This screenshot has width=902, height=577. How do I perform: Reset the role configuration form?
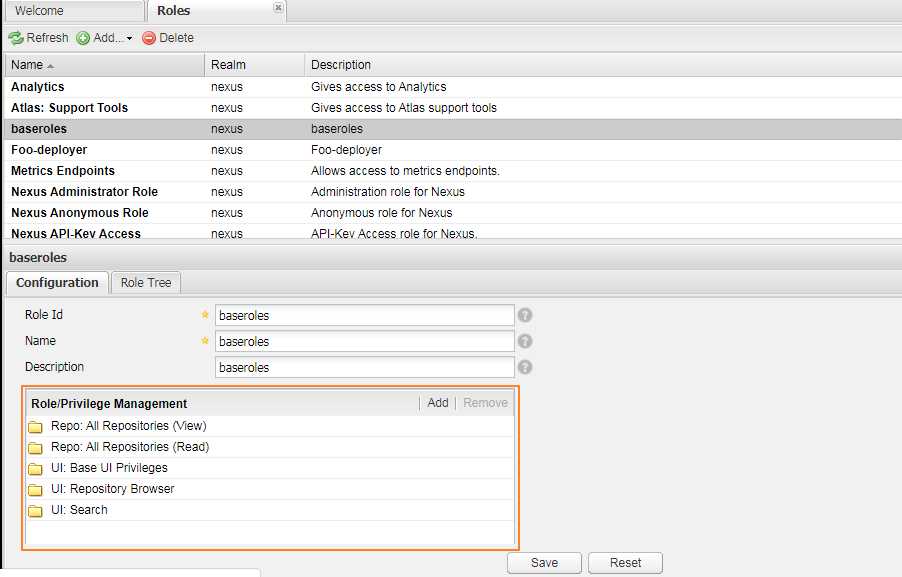[625, 563]
